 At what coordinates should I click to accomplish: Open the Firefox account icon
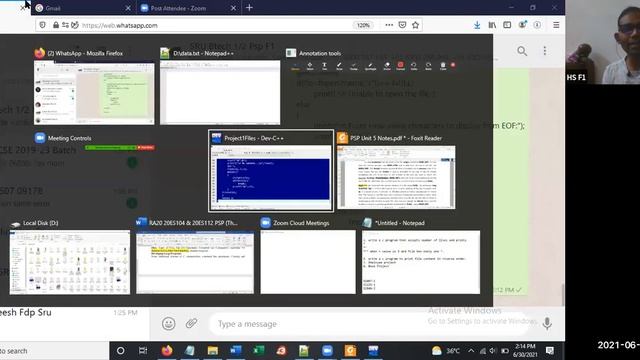(x=522, y=25)
